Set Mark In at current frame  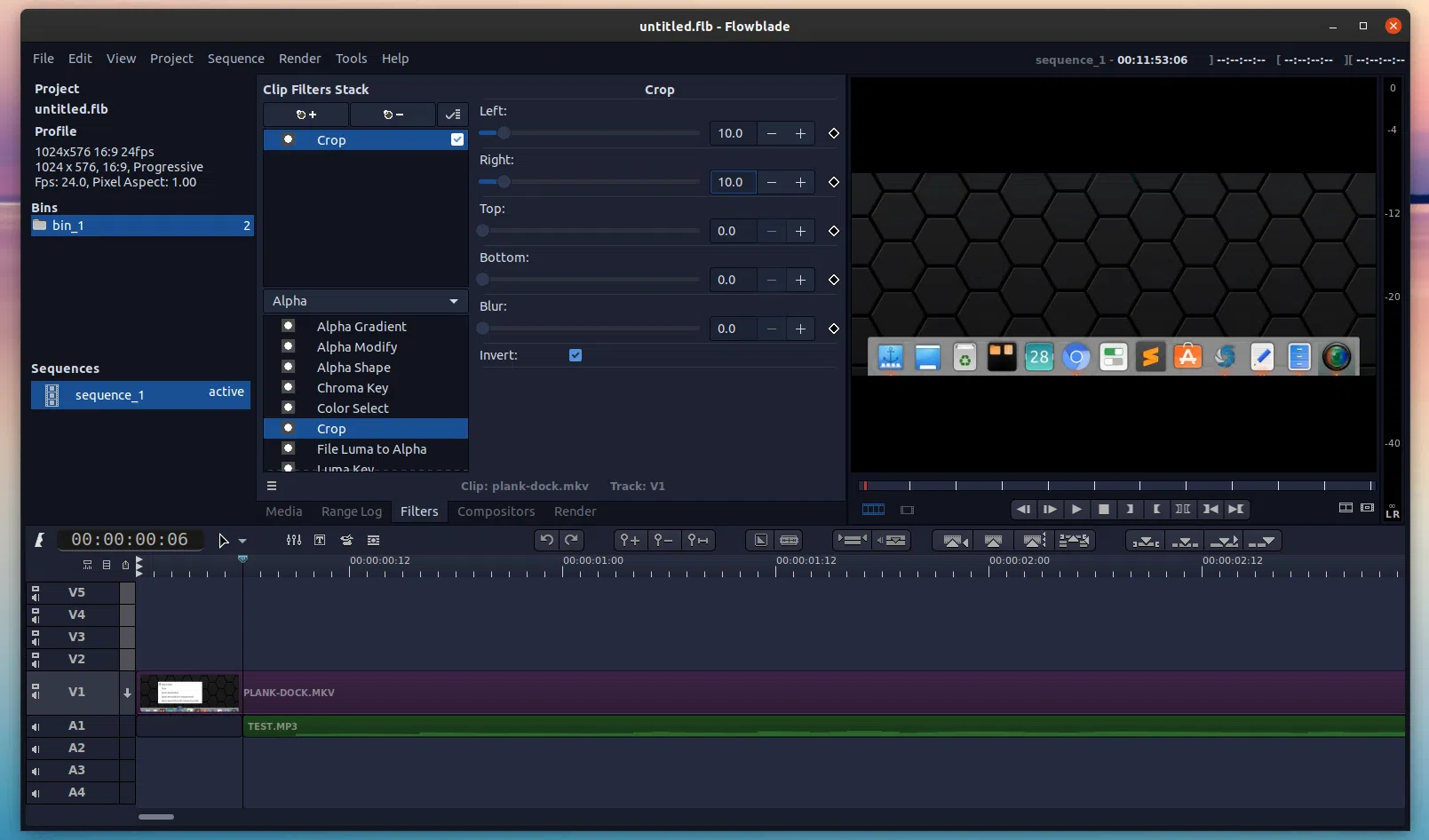1130,509
